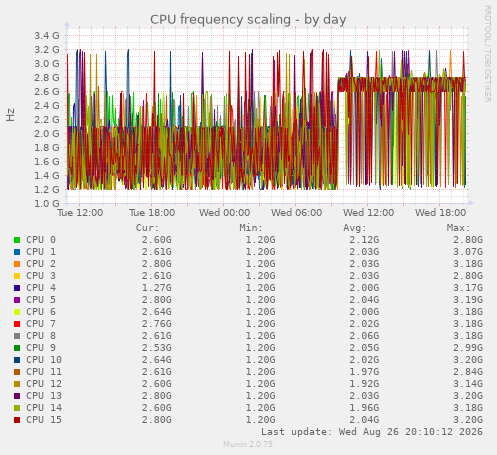Click the 'Wed 12:00' x-axis label
The image size is (497, 455).
(368, 213)
